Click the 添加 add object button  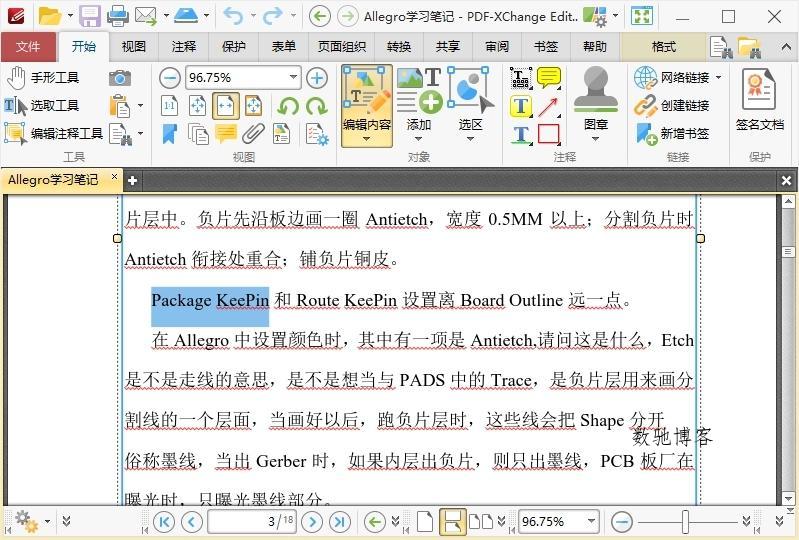(419, 99)
